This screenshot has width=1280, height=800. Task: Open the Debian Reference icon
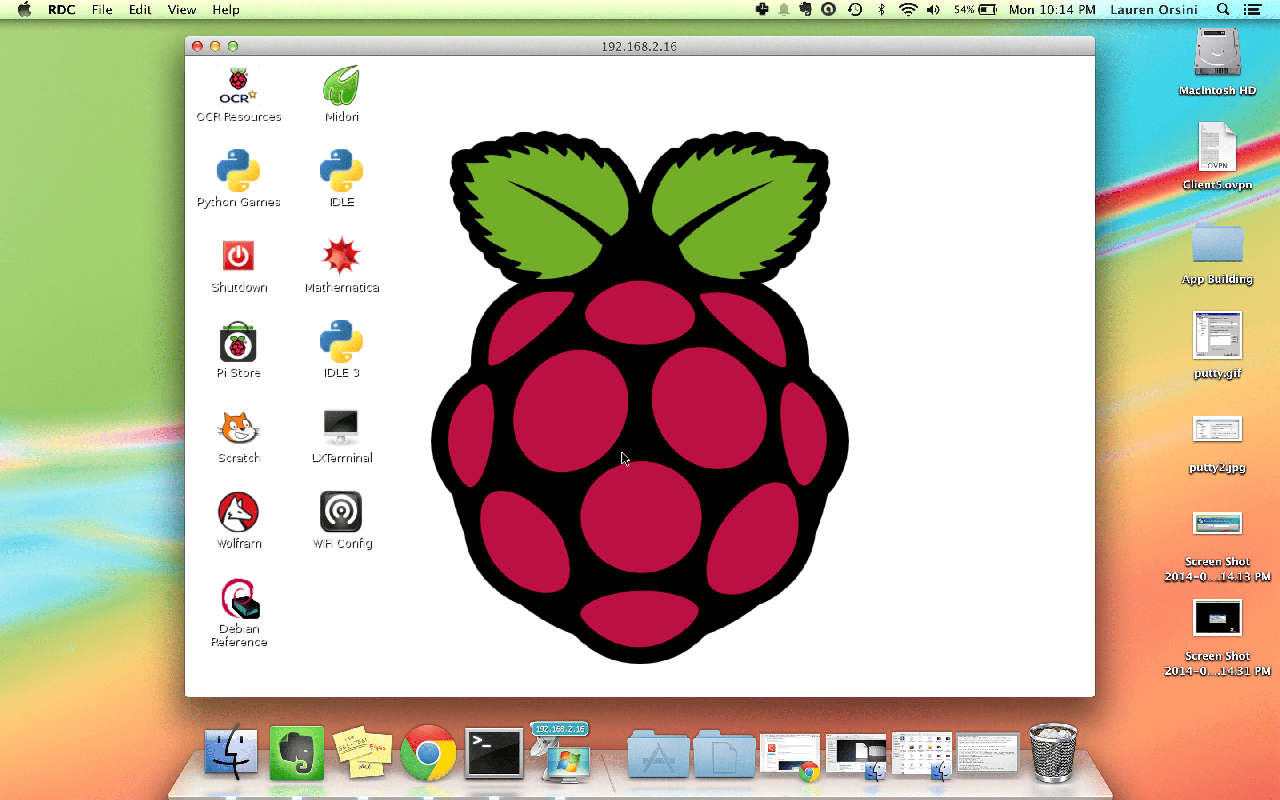pyautogui.click(x=239, y=599)
